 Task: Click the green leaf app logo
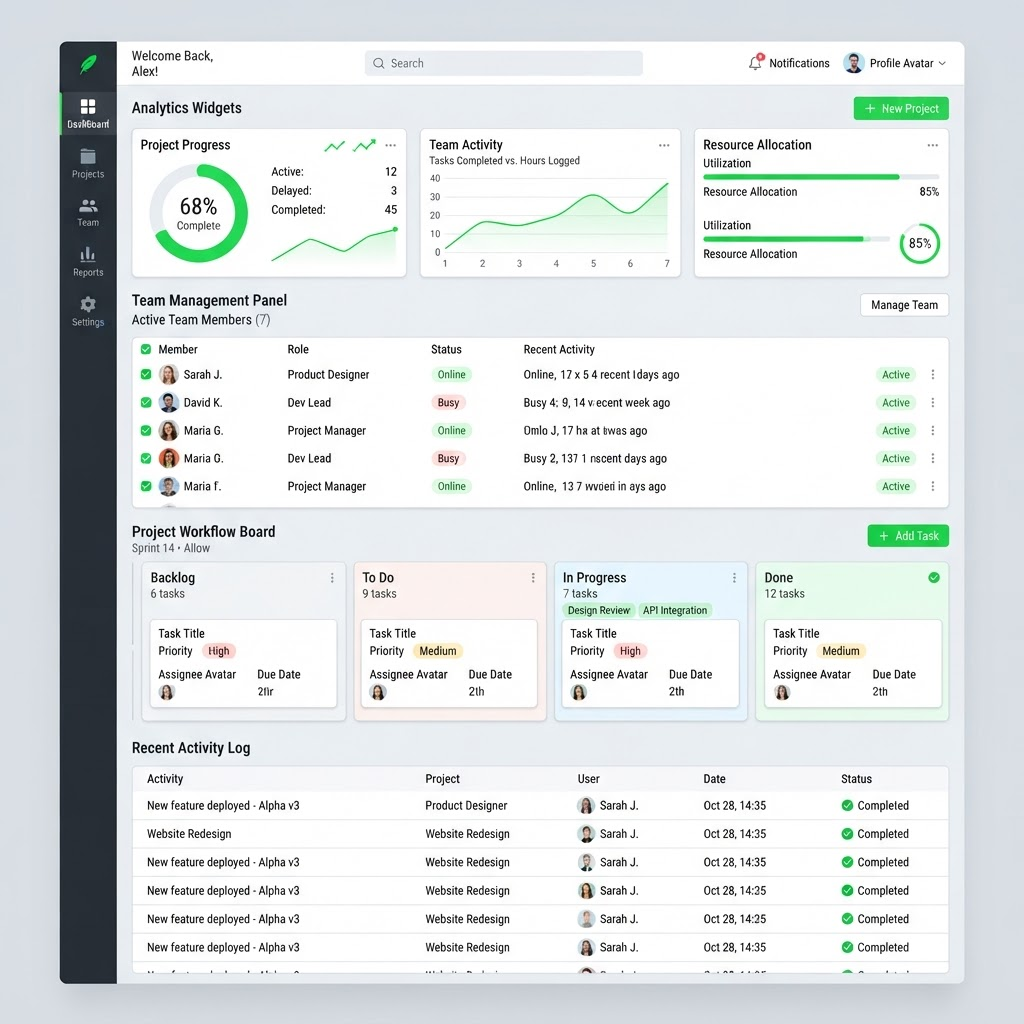[x=88, y=64]
